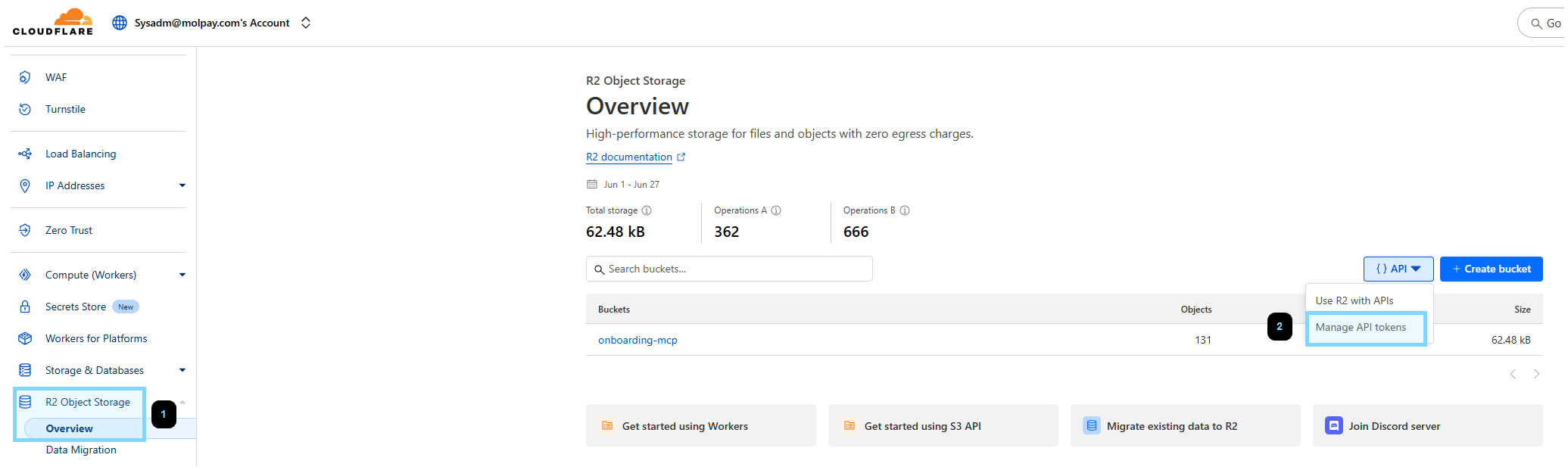Click the Cloudflare logo
The width and height of the screenshot is (1568, 470).
pyautogui.click(x=53, y=22)
